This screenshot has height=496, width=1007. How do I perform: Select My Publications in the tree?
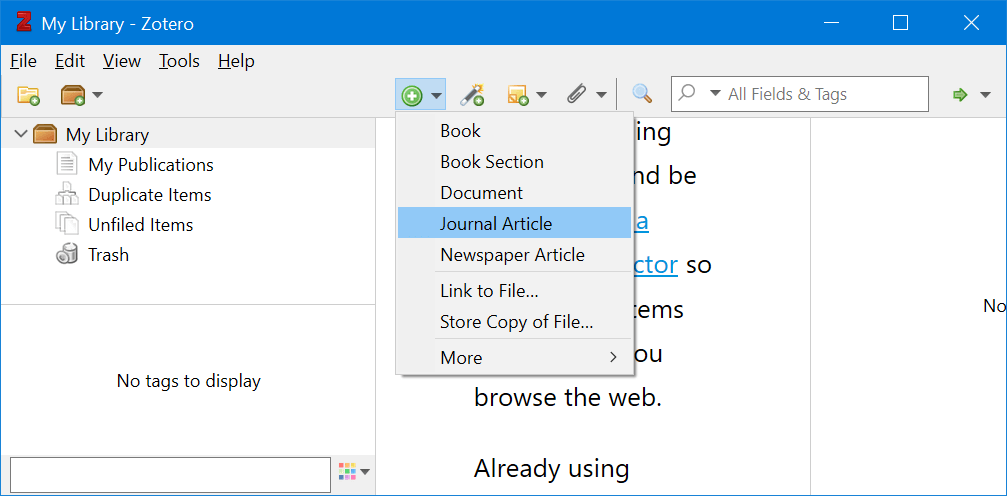(151, 165)
